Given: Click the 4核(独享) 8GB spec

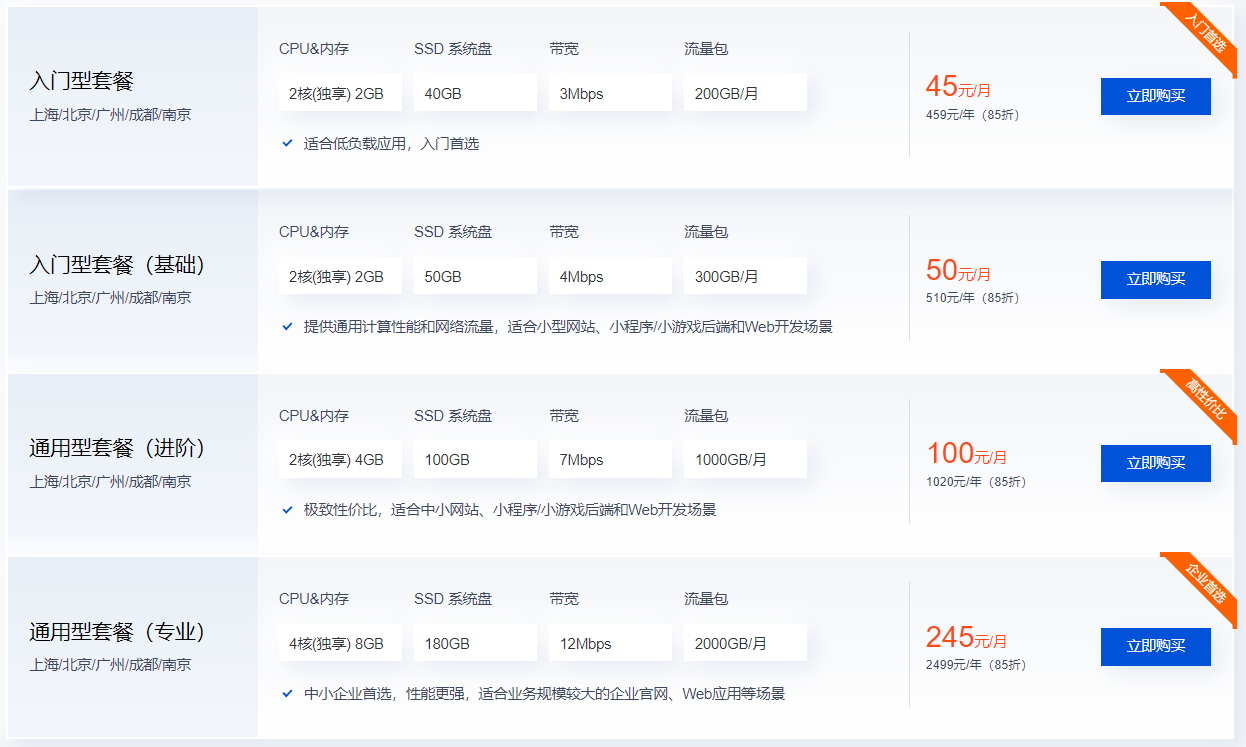Looking at the screenshot, I should 340,643.
